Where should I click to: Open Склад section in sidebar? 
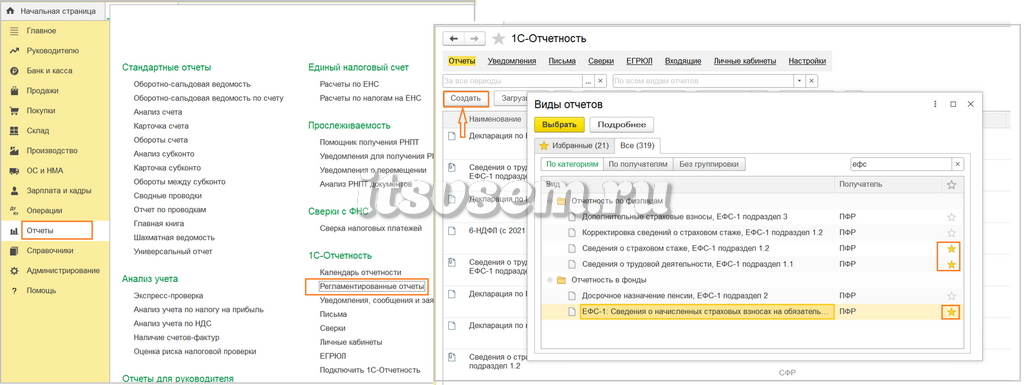pos(37,131)
